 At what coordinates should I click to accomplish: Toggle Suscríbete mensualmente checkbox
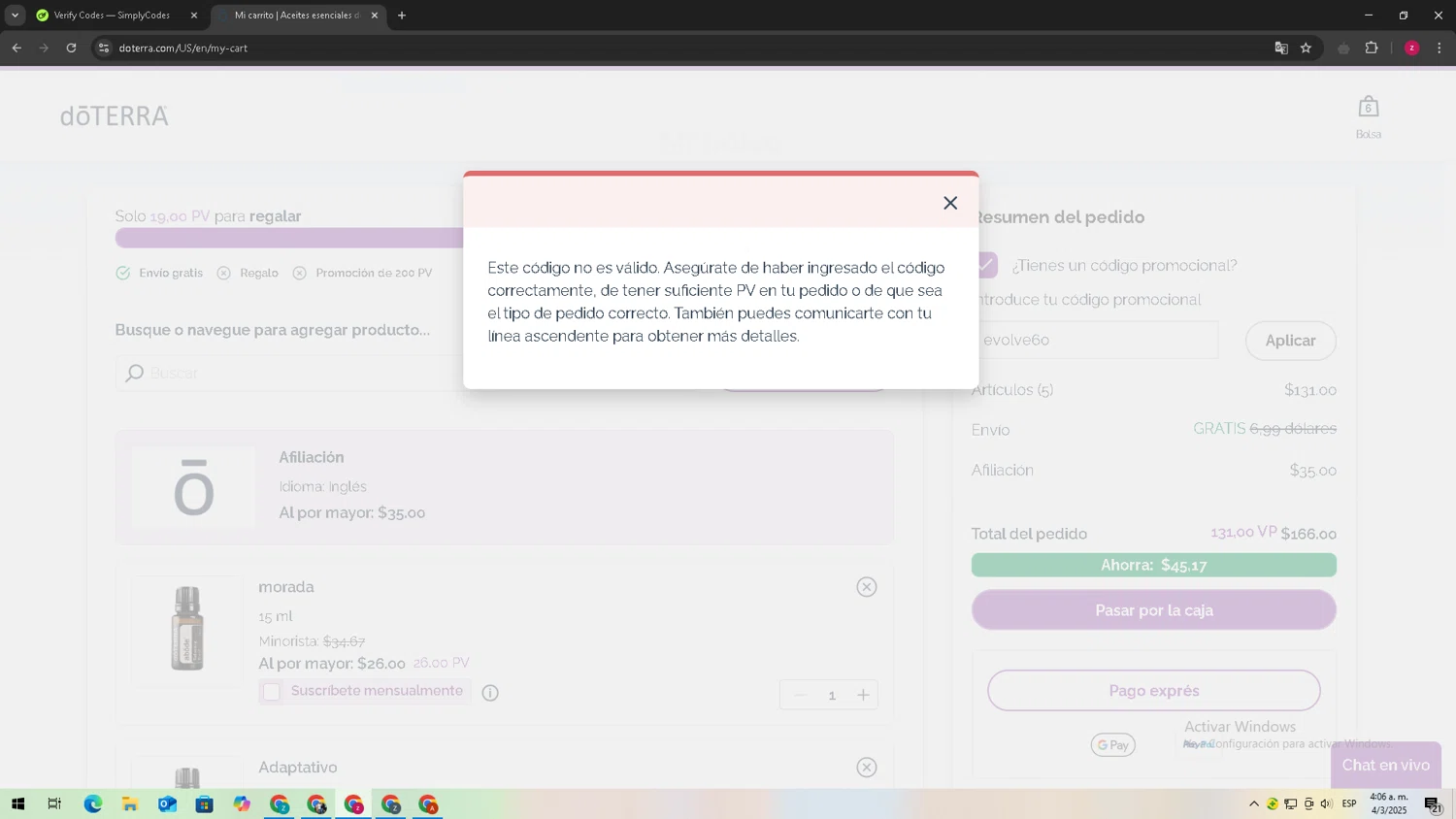[x=272, y=692]
